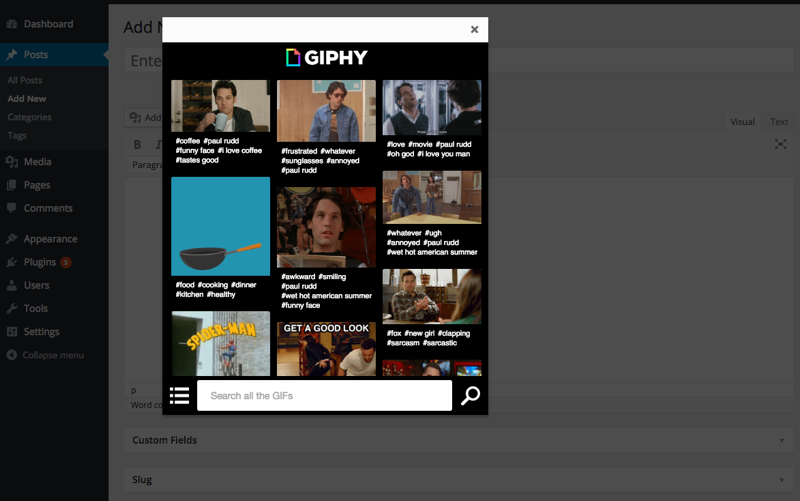Expand the Slug panel arrow
The width and height of the screenshot is (800, 501).
click(781, 480)
